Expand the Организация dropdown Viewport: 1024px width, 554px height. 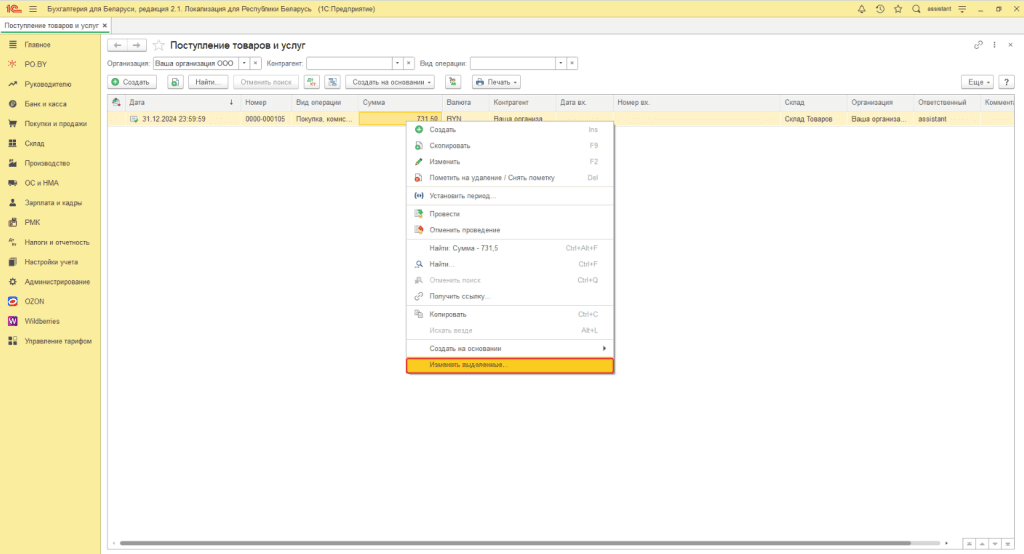tap(243, 63)
